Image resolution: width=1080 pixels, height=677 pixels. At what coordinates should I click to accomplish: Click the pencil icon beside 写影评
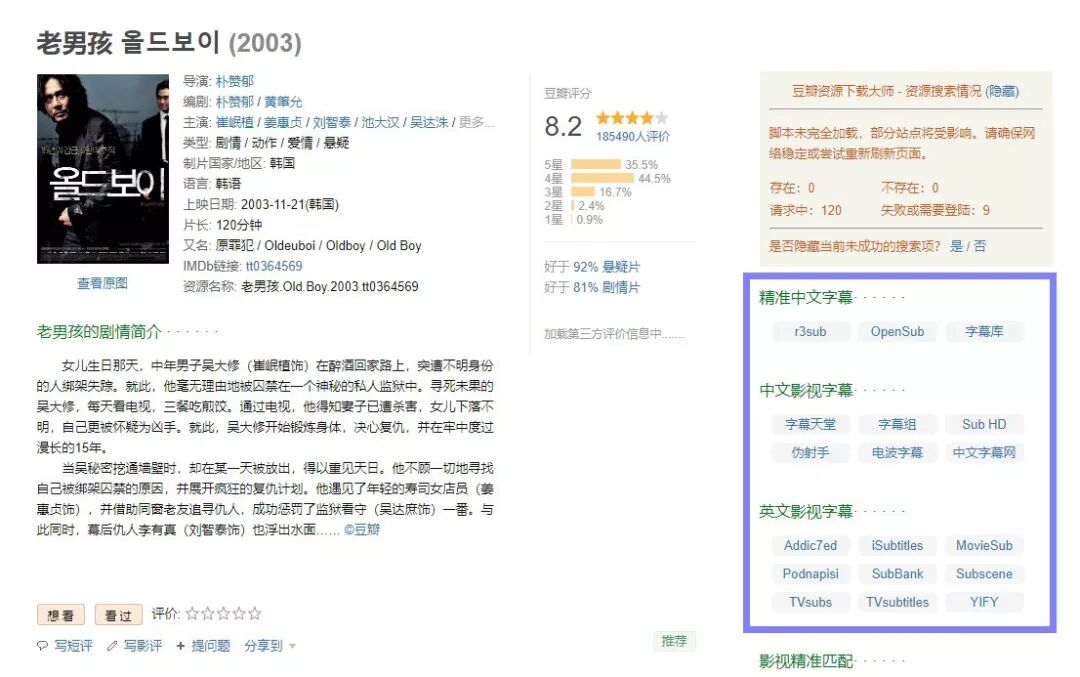click(x=112, y=644)
